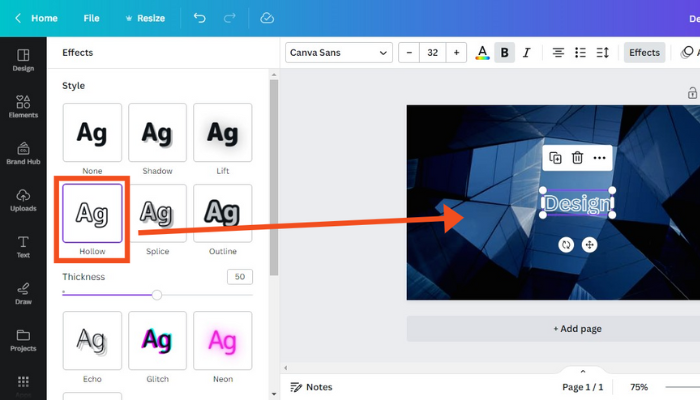Click the rotate handle below text
Image resolution: width=700 pixels, height=400 pixels.
pyautogui.click(x=566, y=245)
